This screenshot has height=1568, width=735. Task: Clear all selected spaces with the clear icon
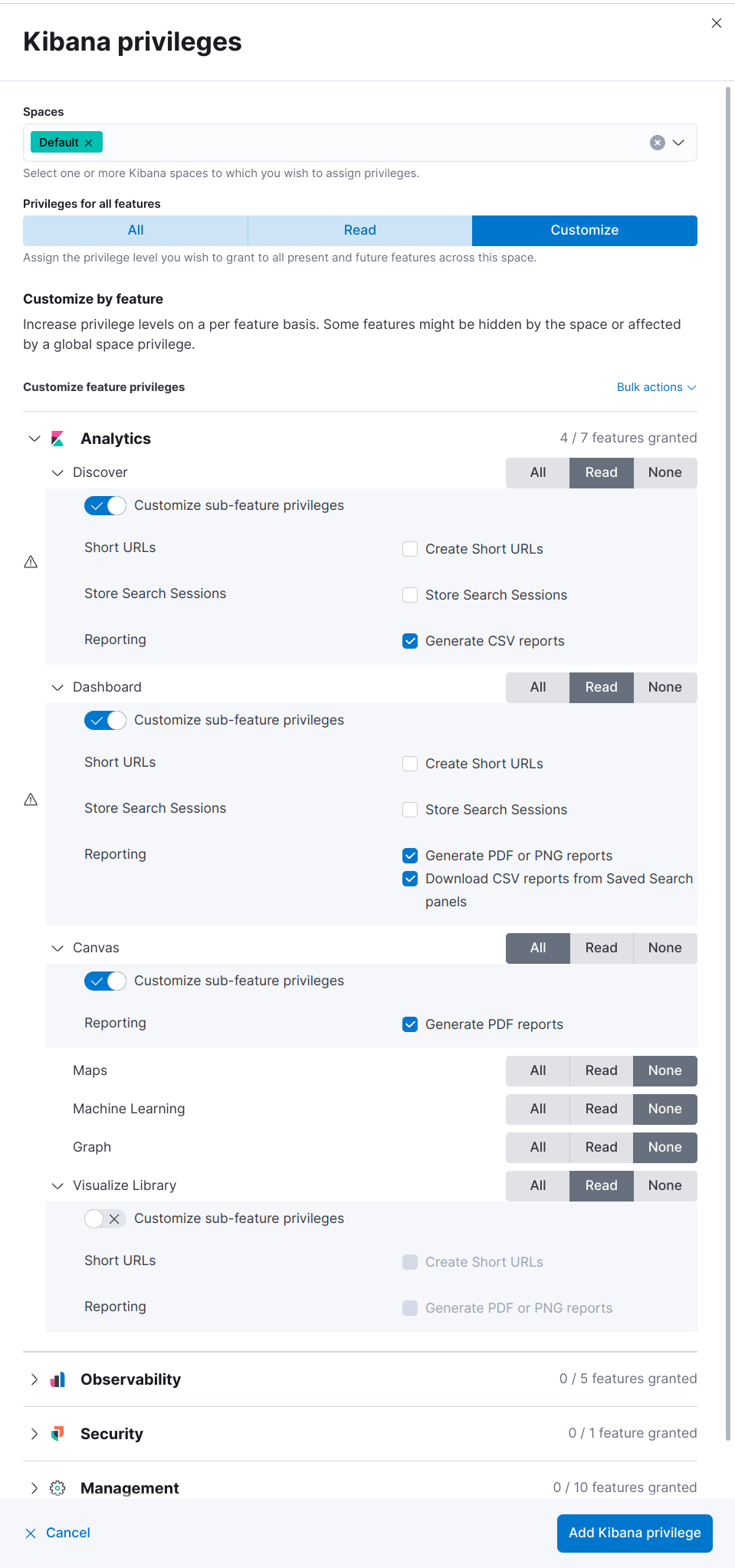click(656, 142)
